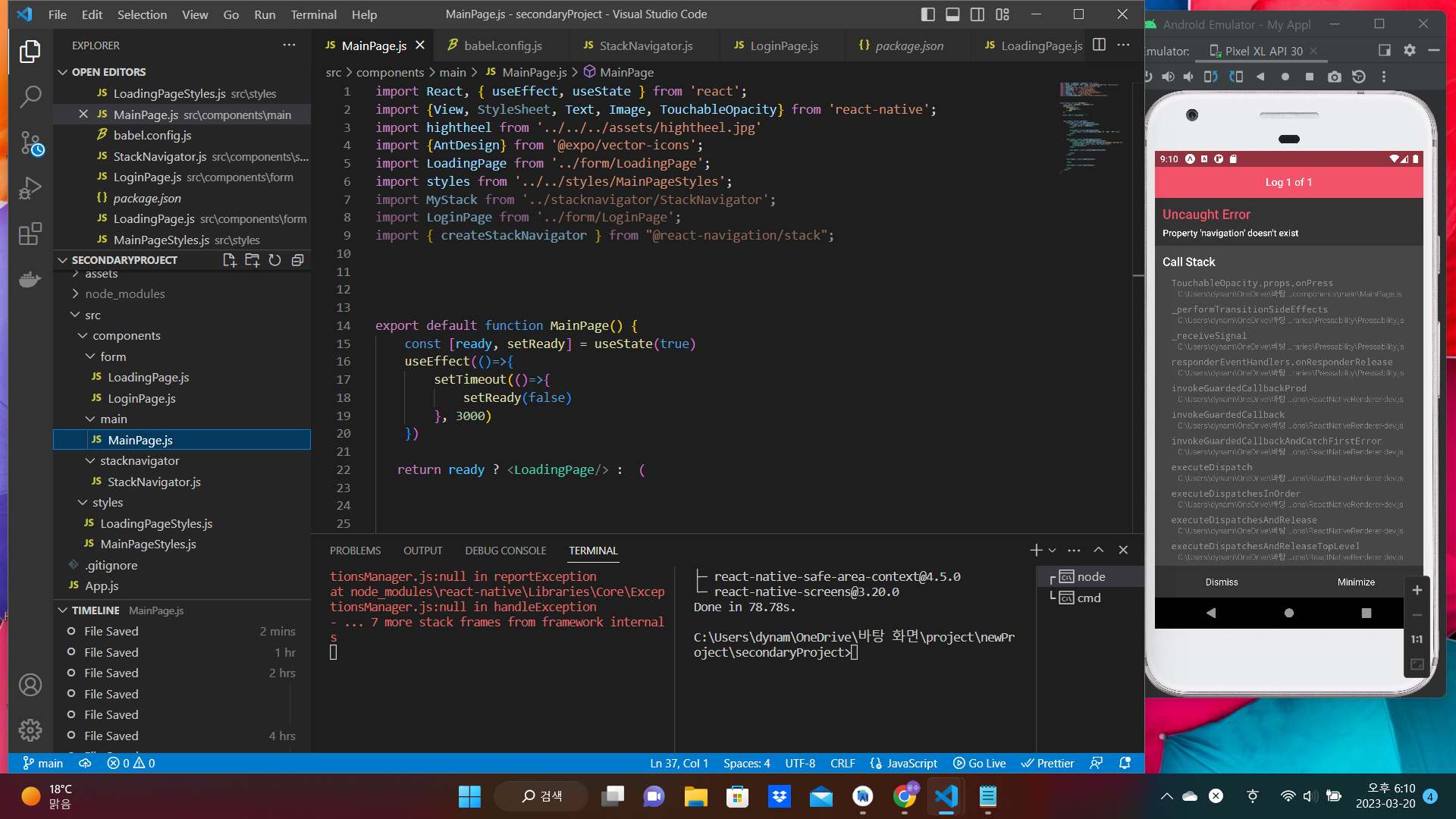
Task: Expand the node_modules folder
Action: coord(124,294)
